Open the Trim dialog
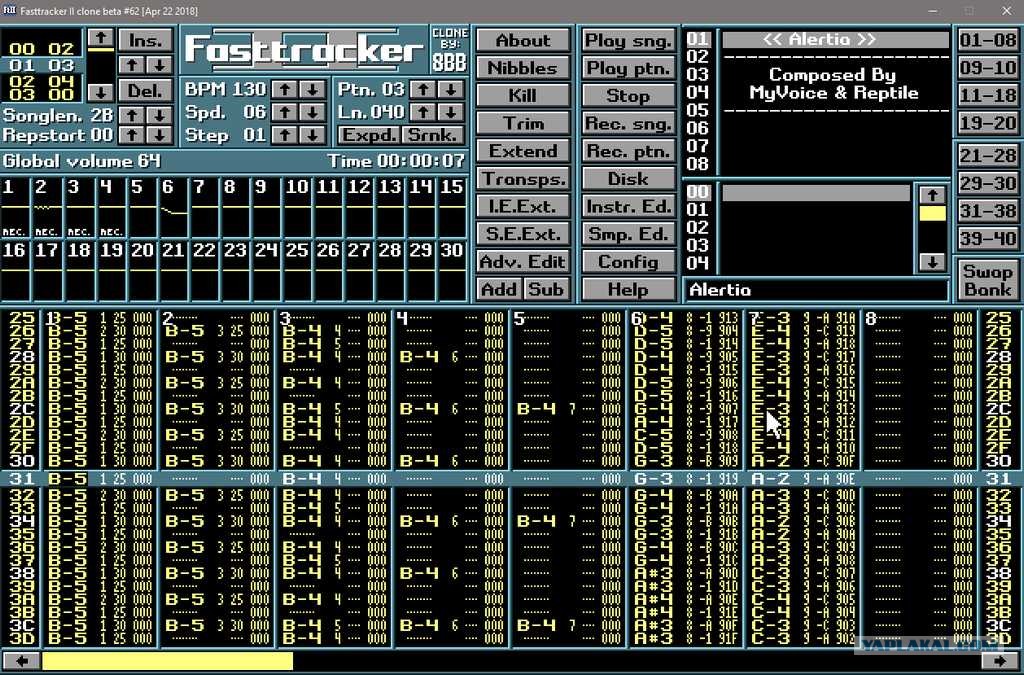The image size is (1024, 675). tap(523, 123)
